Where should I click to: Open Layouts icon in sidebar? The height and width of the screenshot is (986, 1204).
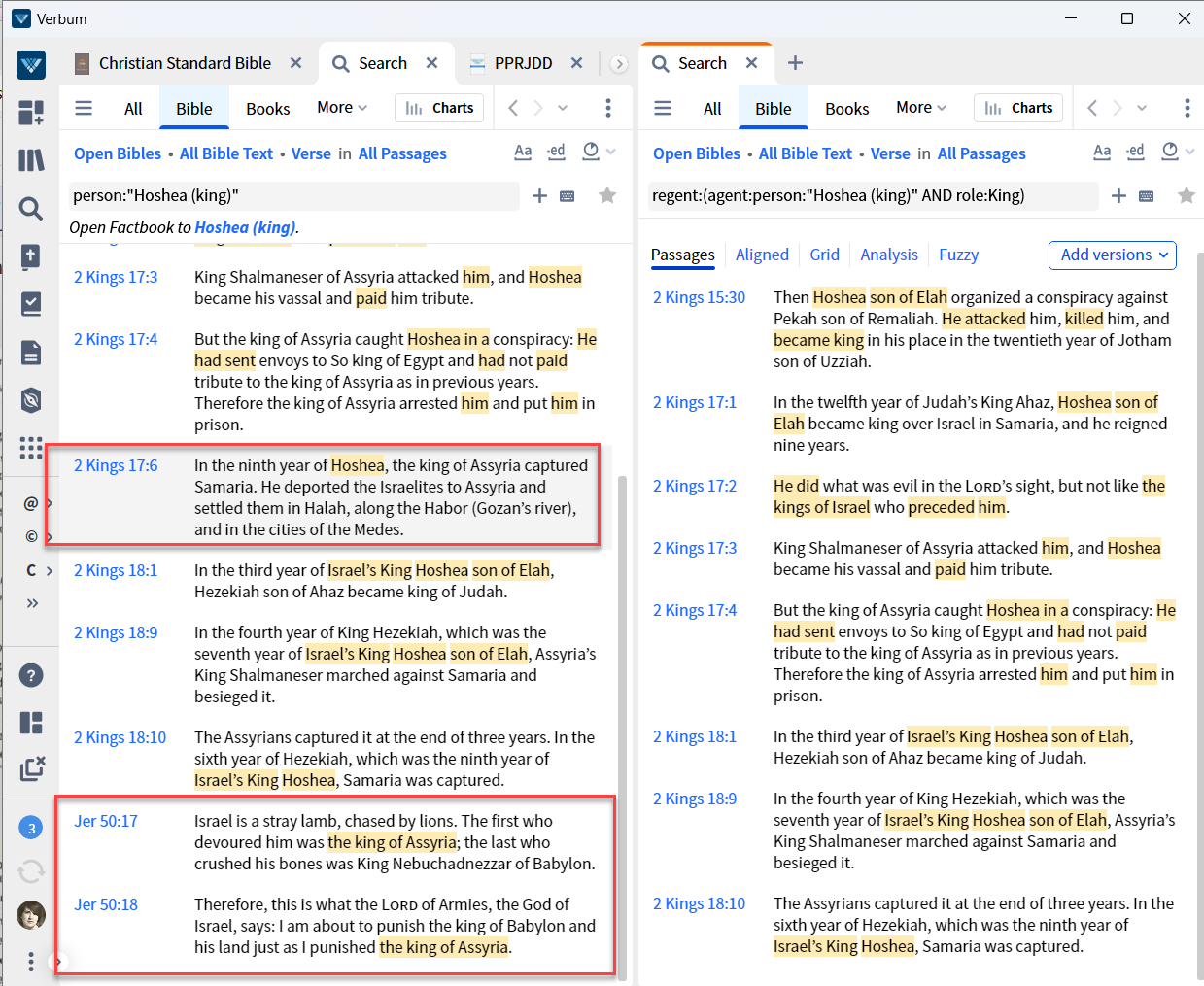(x=31, y=723)
